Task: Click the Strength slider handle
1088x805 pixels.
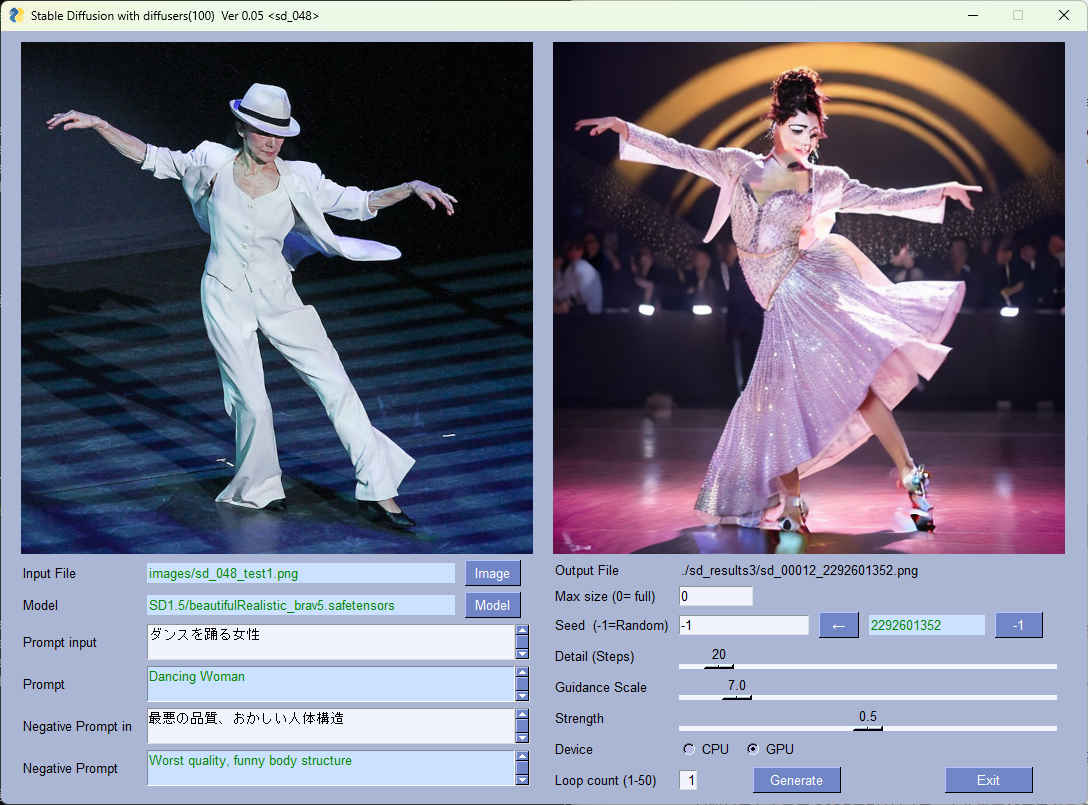Action: click(x=868, y=729)
